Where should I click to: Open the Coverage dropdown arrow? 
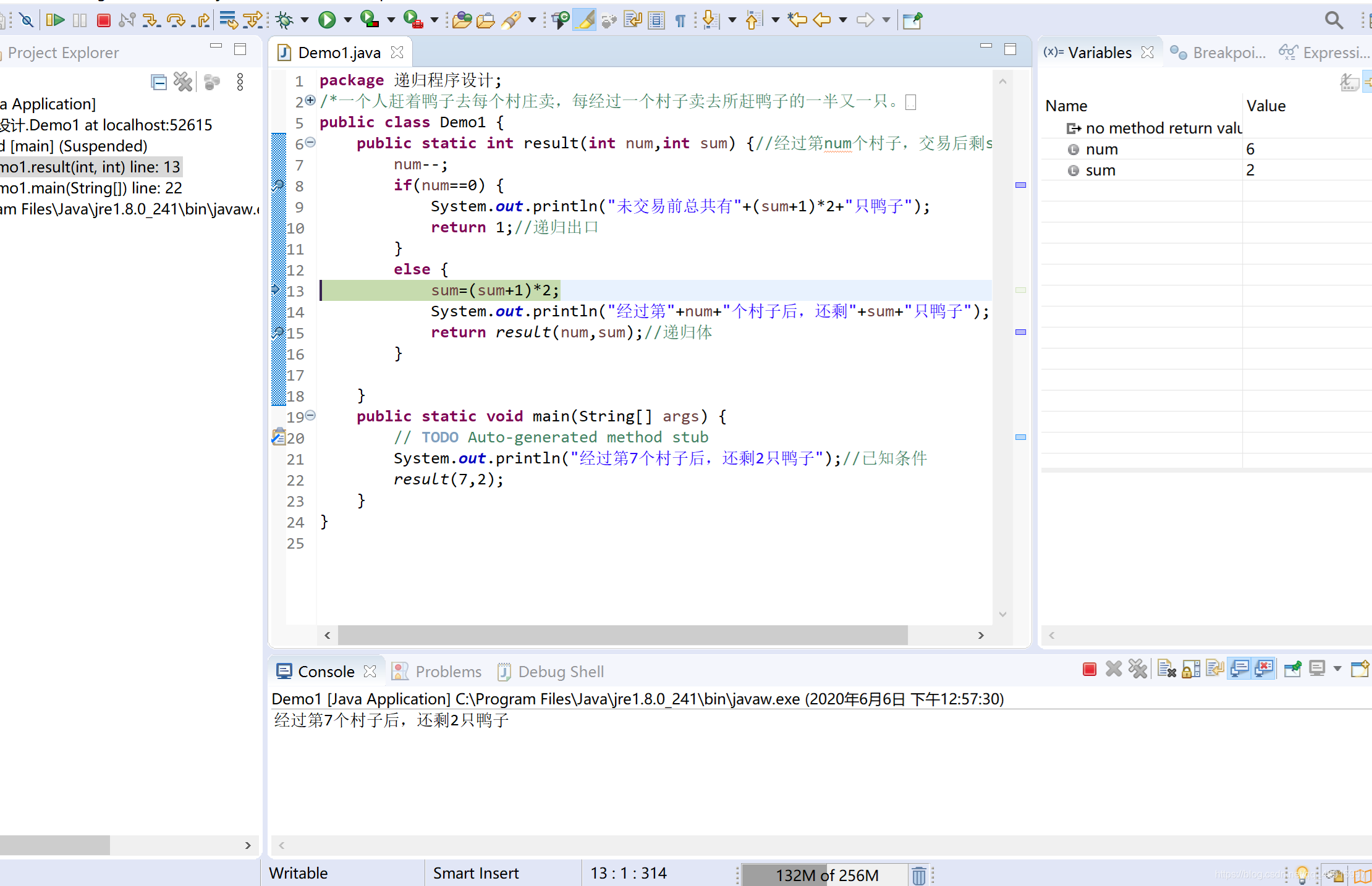pos(391,20)
